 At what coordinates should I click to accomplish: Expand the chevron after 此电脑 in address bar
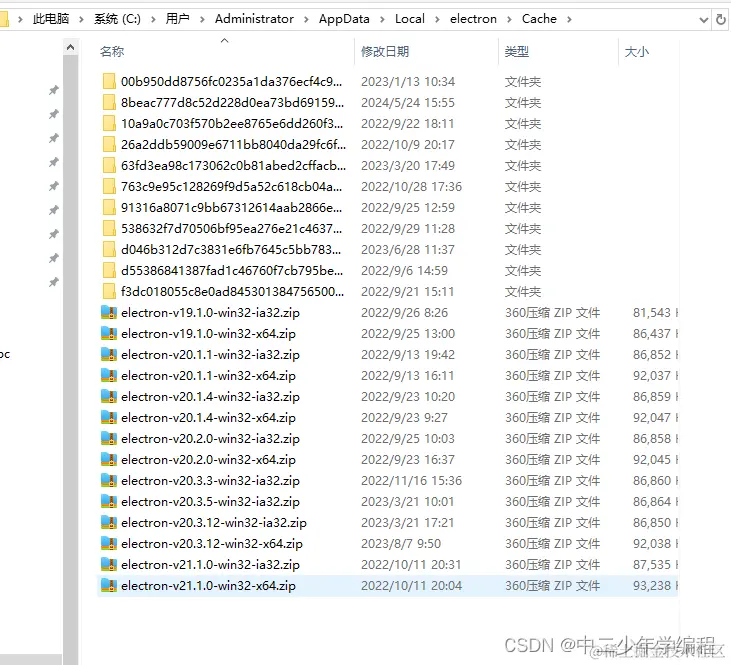click(81, 19)
